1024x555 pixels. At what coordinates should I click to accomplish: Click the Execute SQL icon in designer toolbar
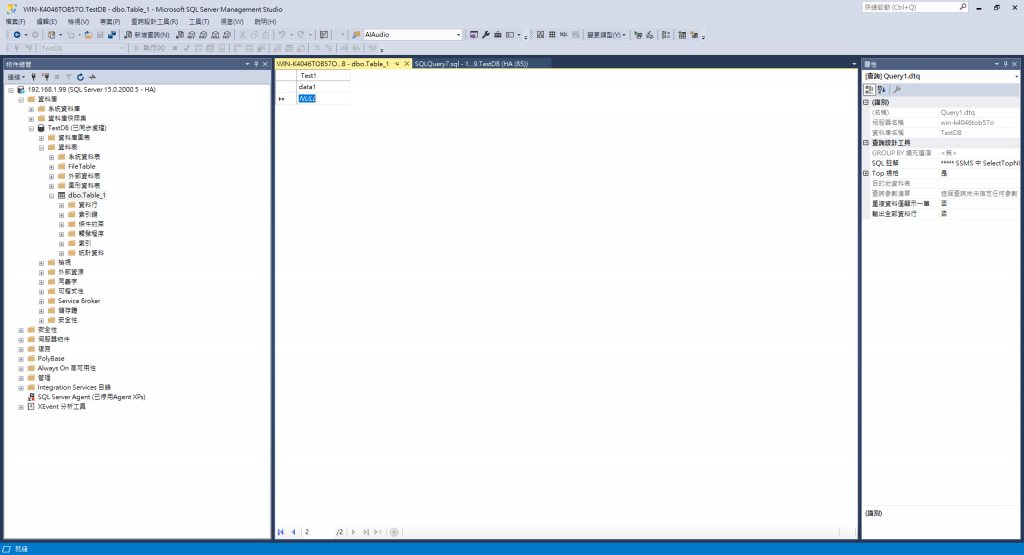(x=638, y=35)
